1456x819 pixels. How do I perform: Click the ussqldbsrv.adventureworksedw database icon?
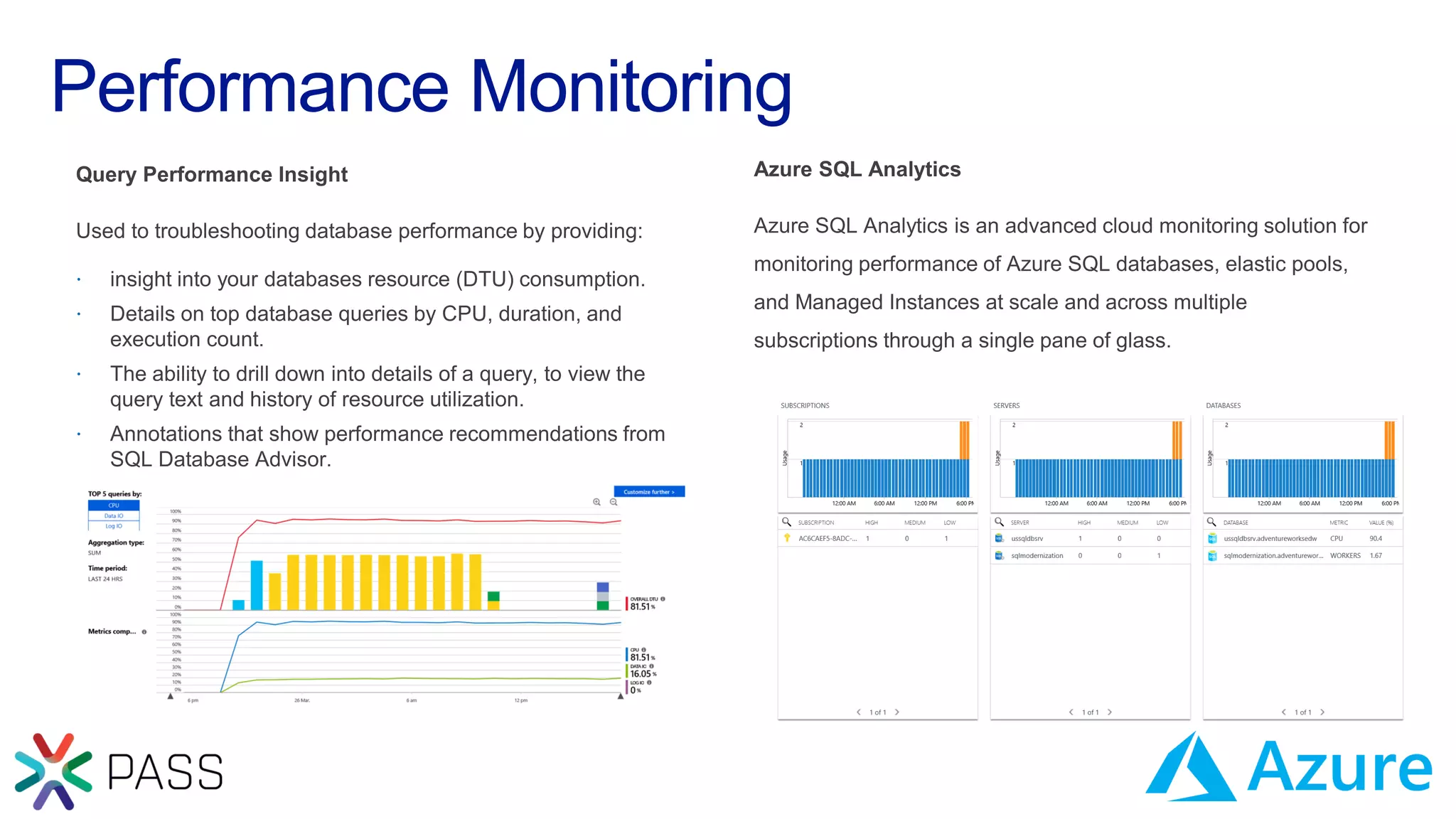[x=1212, y=538]
